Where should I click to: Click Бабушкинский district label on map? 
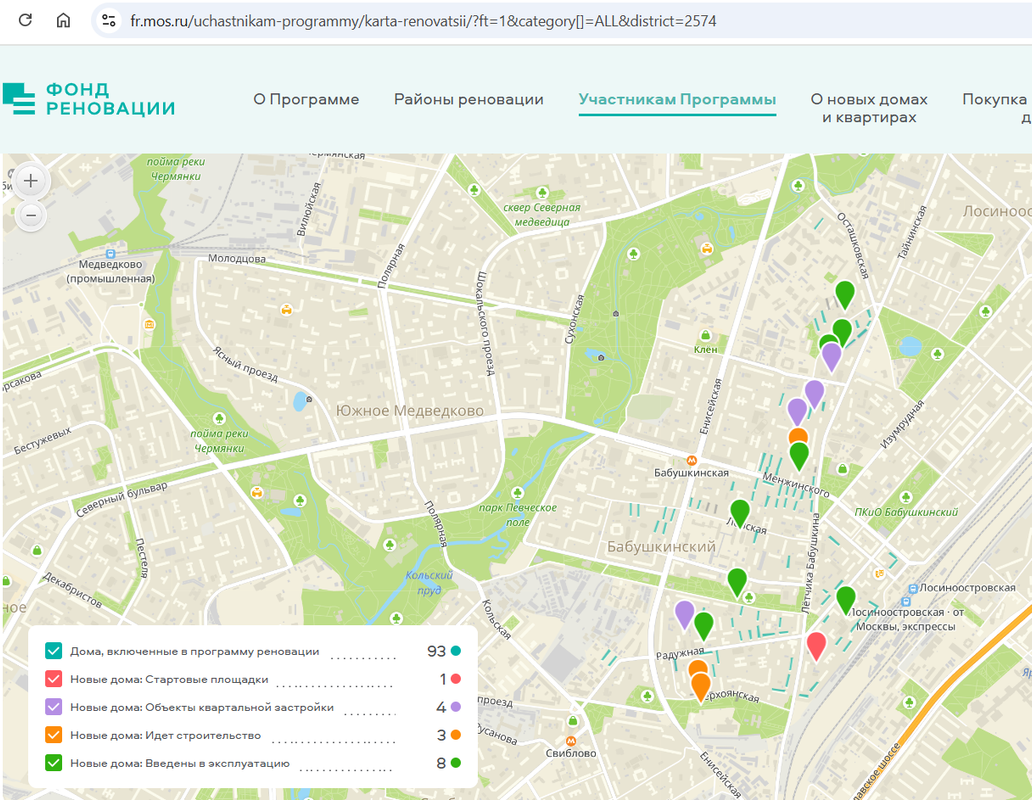pyautogui.click(x=661, y=547)
